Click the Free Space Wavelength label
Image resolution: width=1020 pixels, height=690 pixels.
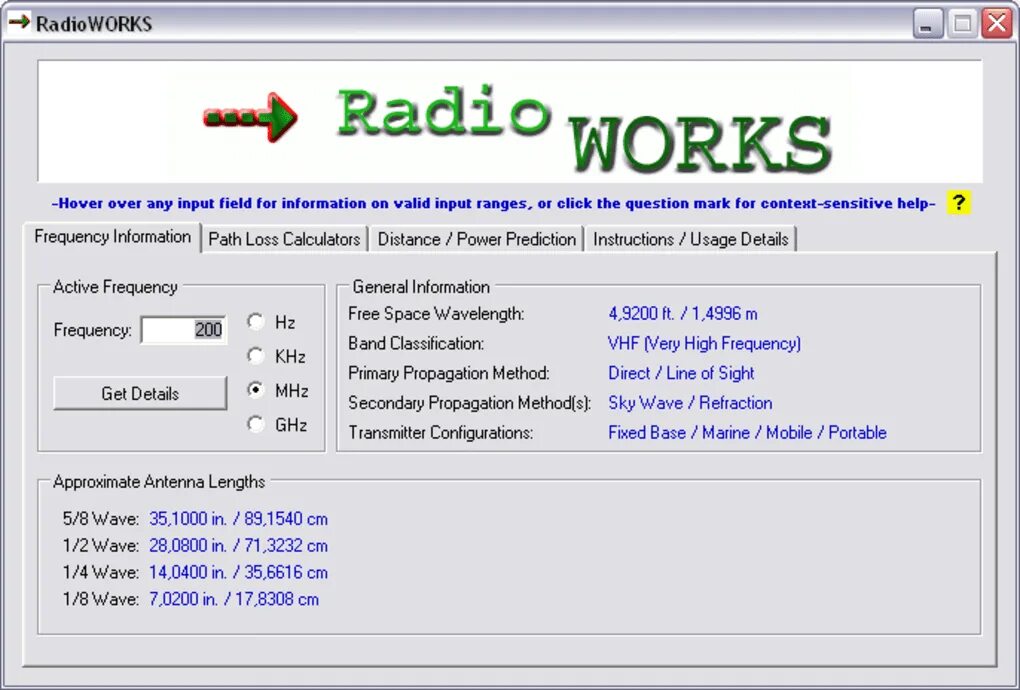pos(436,314)
